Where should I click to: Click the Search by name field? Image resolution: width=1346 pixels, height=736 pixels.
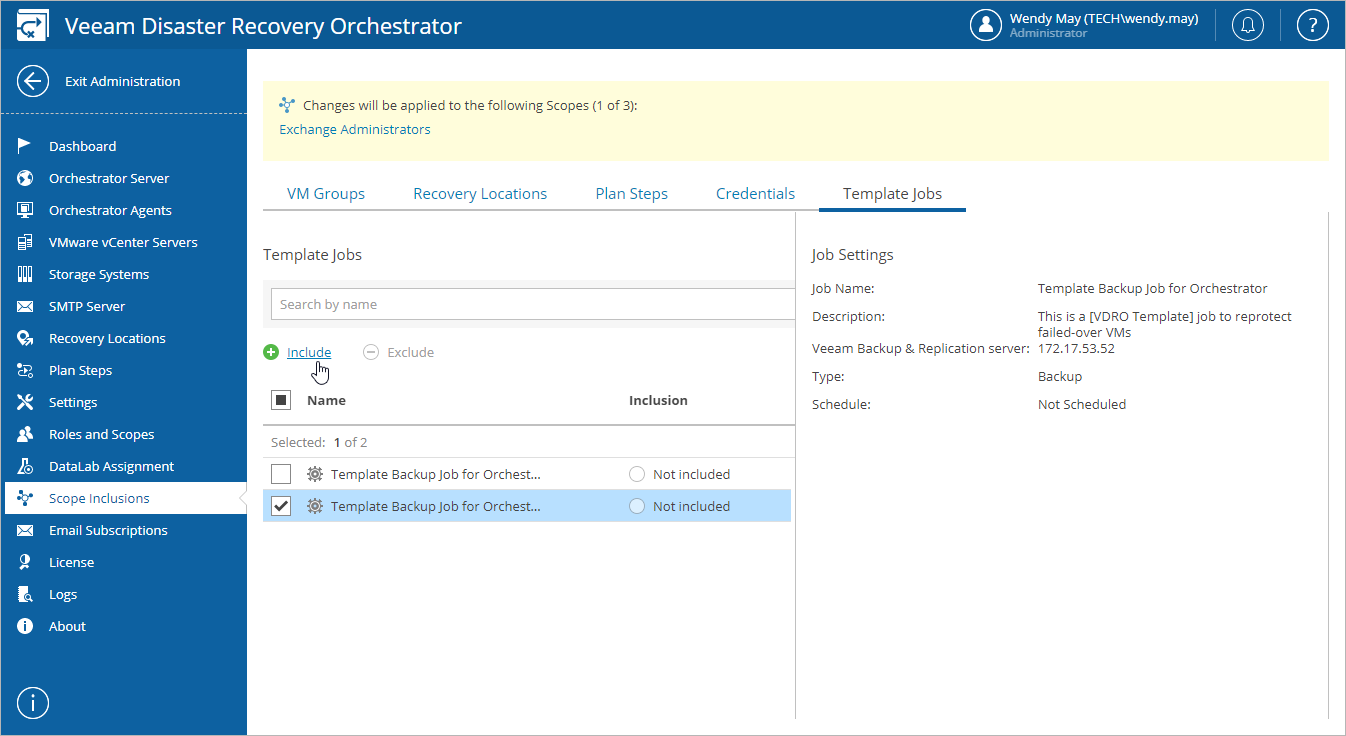pos(533,304)
